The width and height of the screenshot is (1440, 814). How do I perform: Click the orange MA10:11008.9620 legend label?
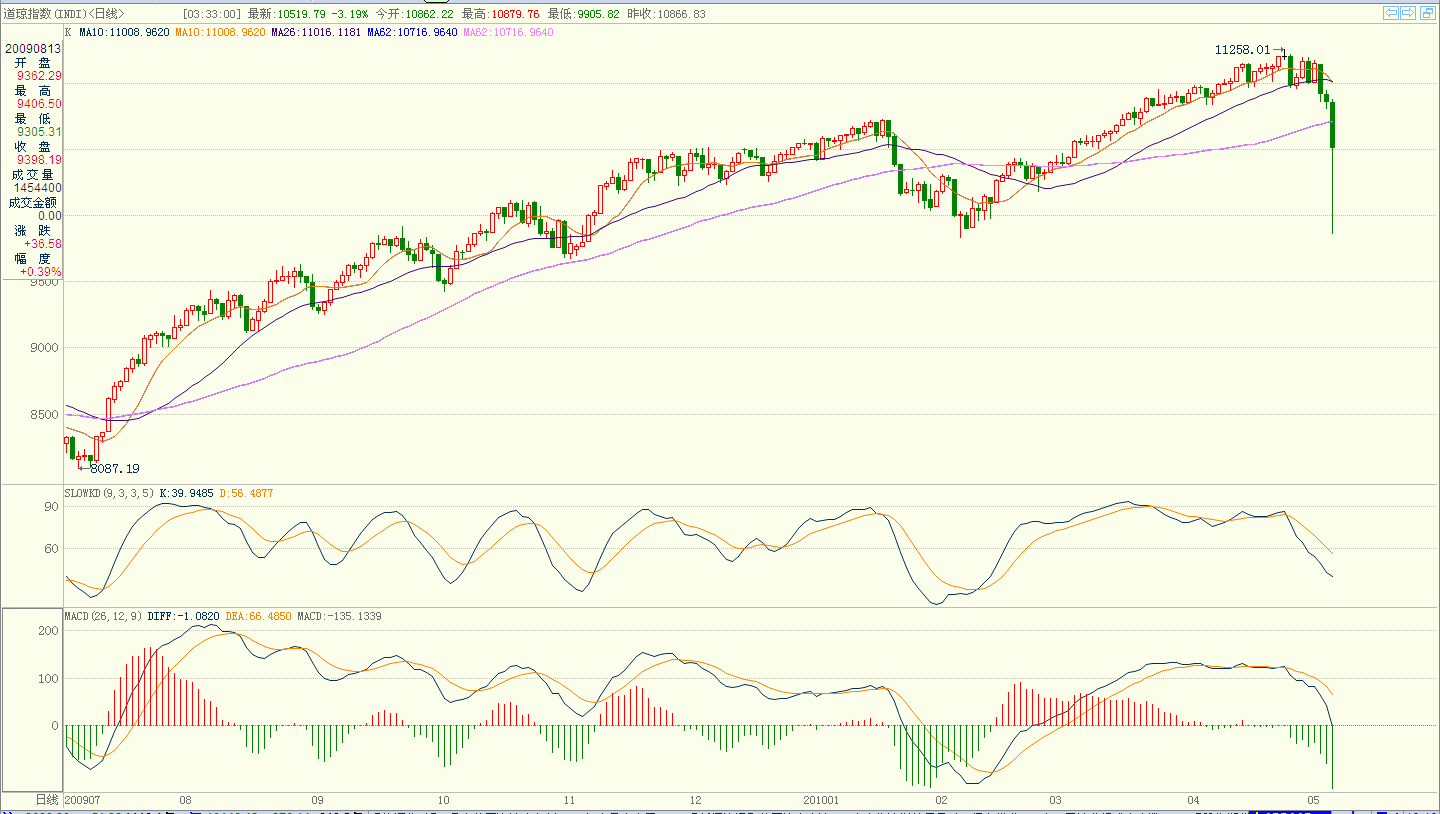[x=220, y=32]
